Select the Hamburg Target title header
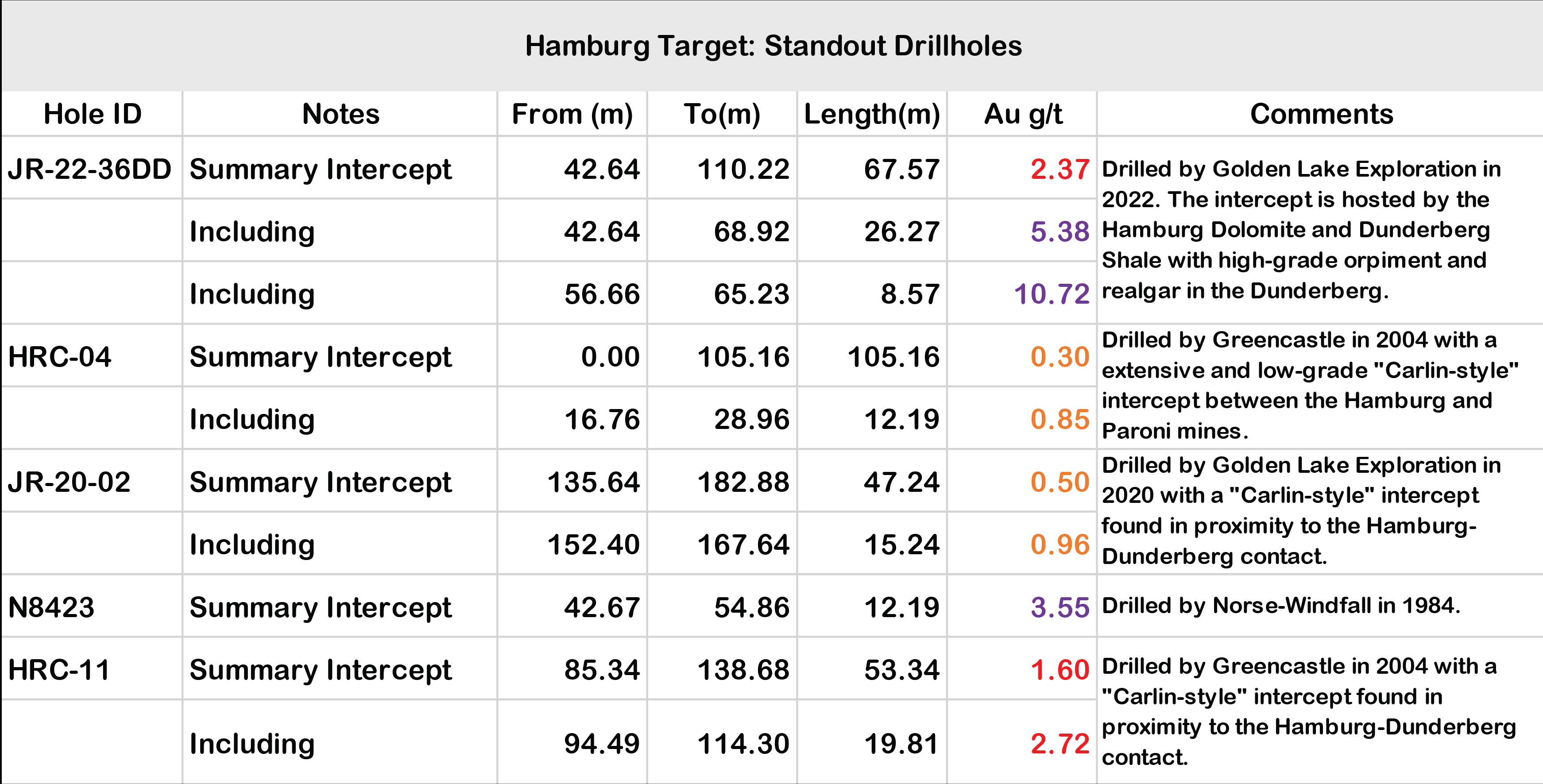Screen dimensions: 1543x784 click(x=773, y=46)
